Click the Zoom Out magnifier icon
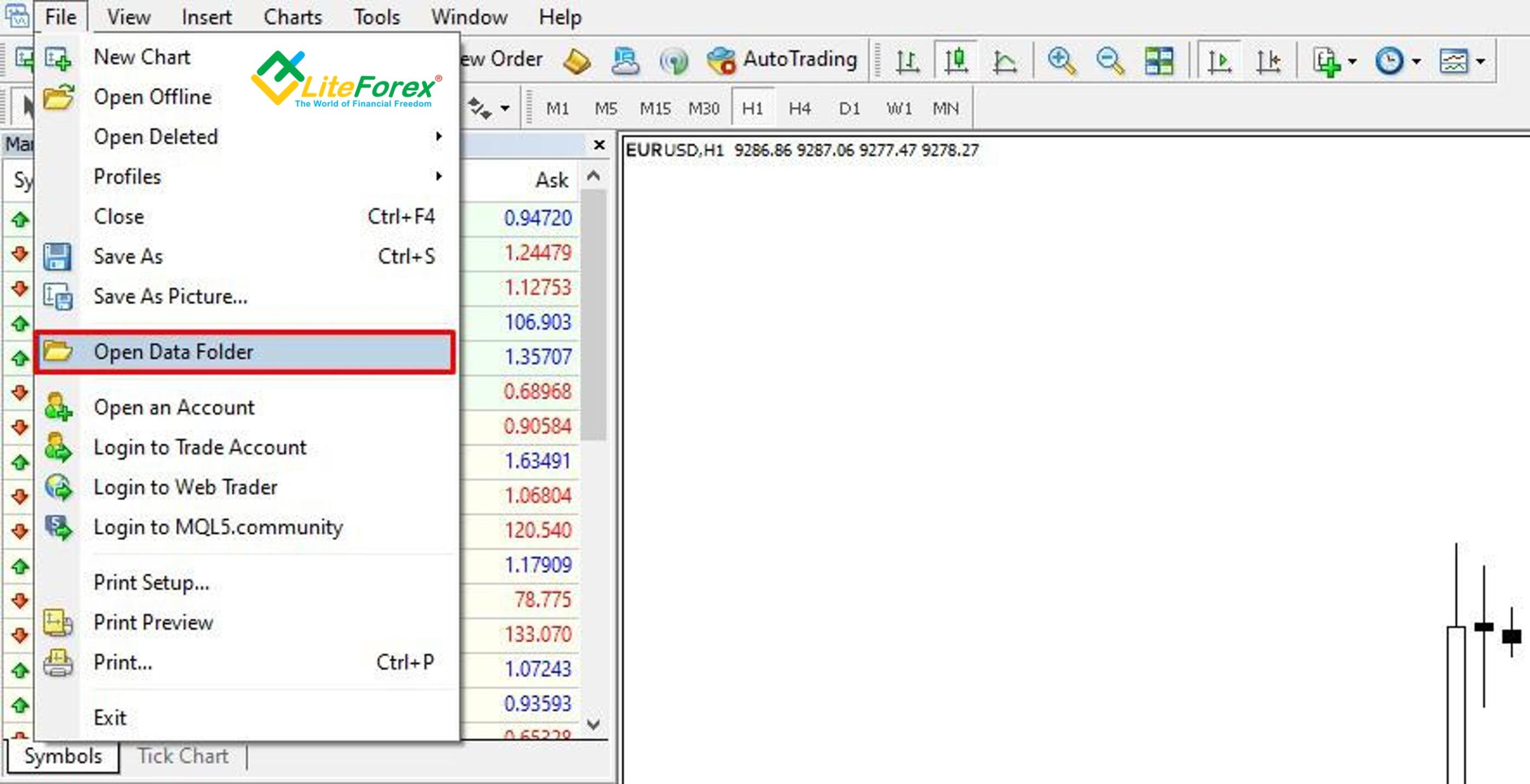Viewport: 1530px width, 784px height. tap(1109, 60)
